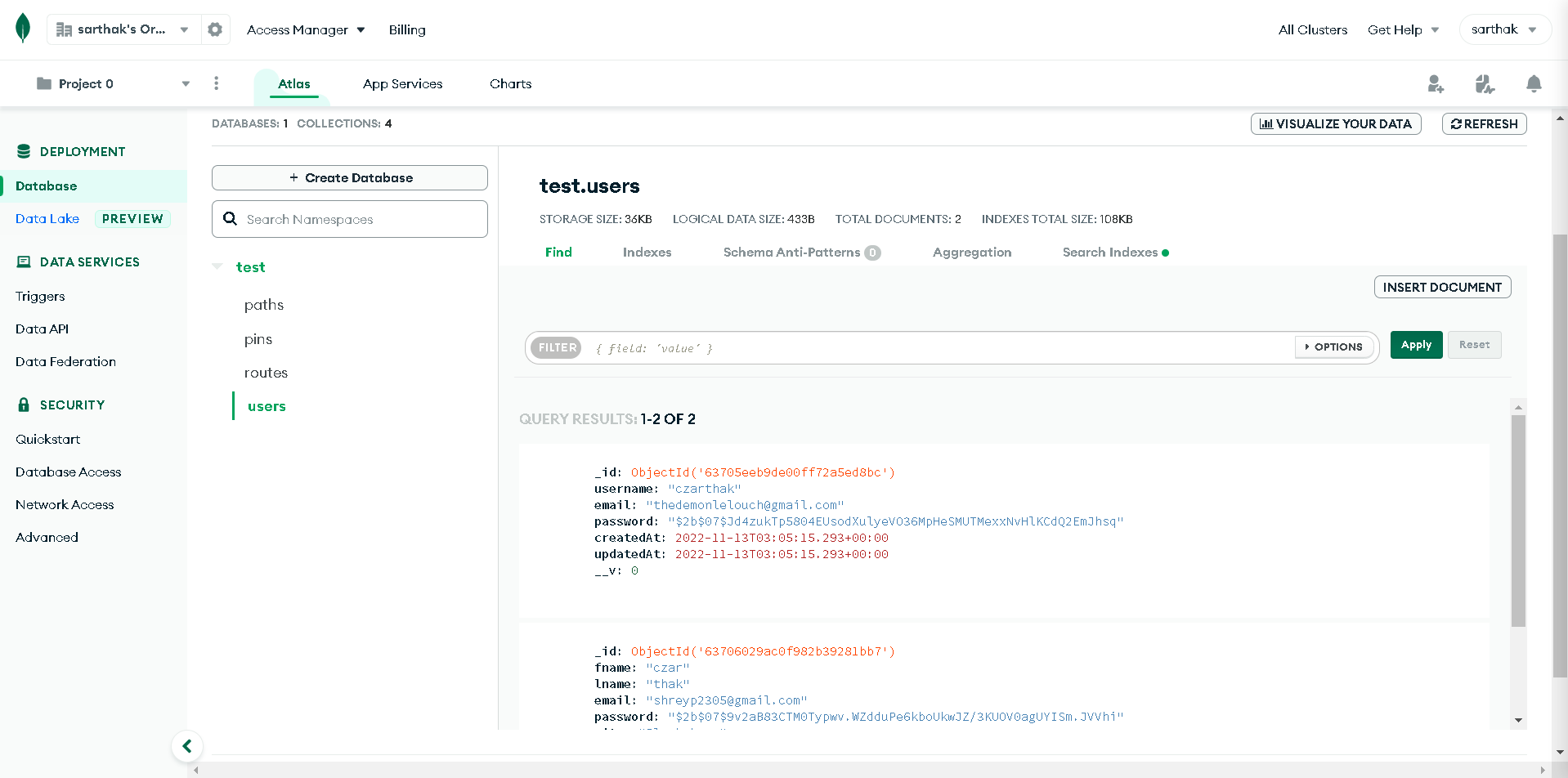Click the first document's ObjectId value
Screen dimensions: 1568x778
pyautogui.click(x=763, y=472)
